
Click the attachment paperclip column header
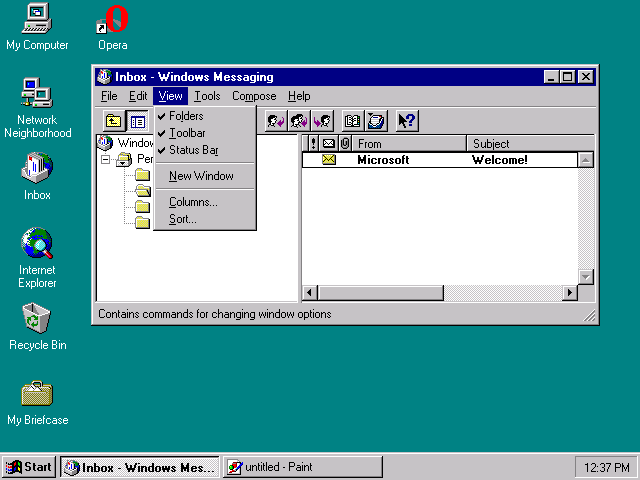pyautogui.click(x=345, y=144)
